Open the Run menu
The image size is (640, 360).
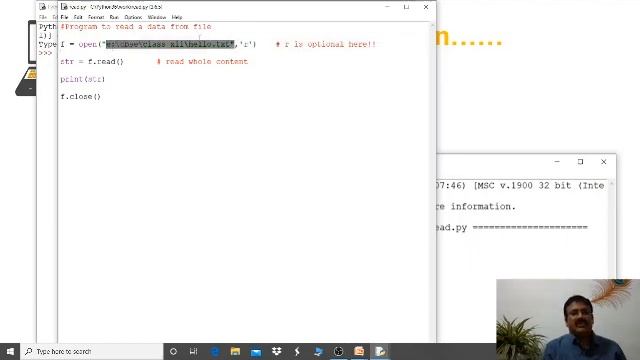coord(114,17)
